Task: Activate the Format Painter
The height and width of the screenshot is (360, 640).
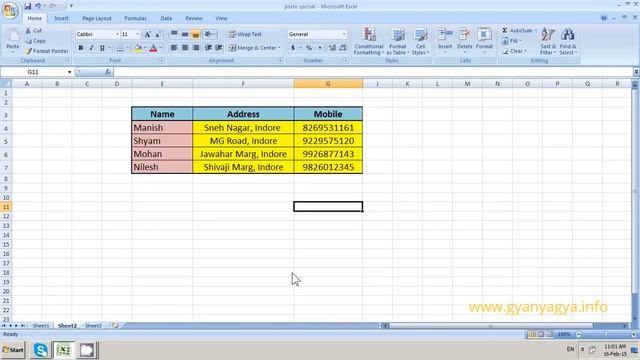Action: tap(47, 51)
